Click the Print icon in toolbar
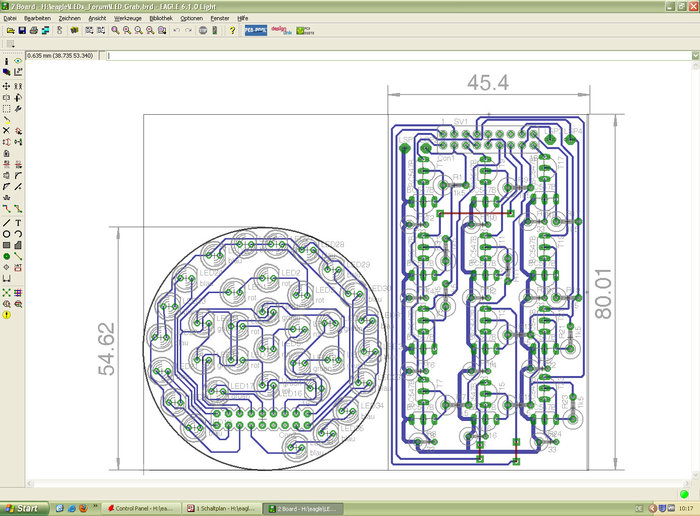 [x=33, y=31]
